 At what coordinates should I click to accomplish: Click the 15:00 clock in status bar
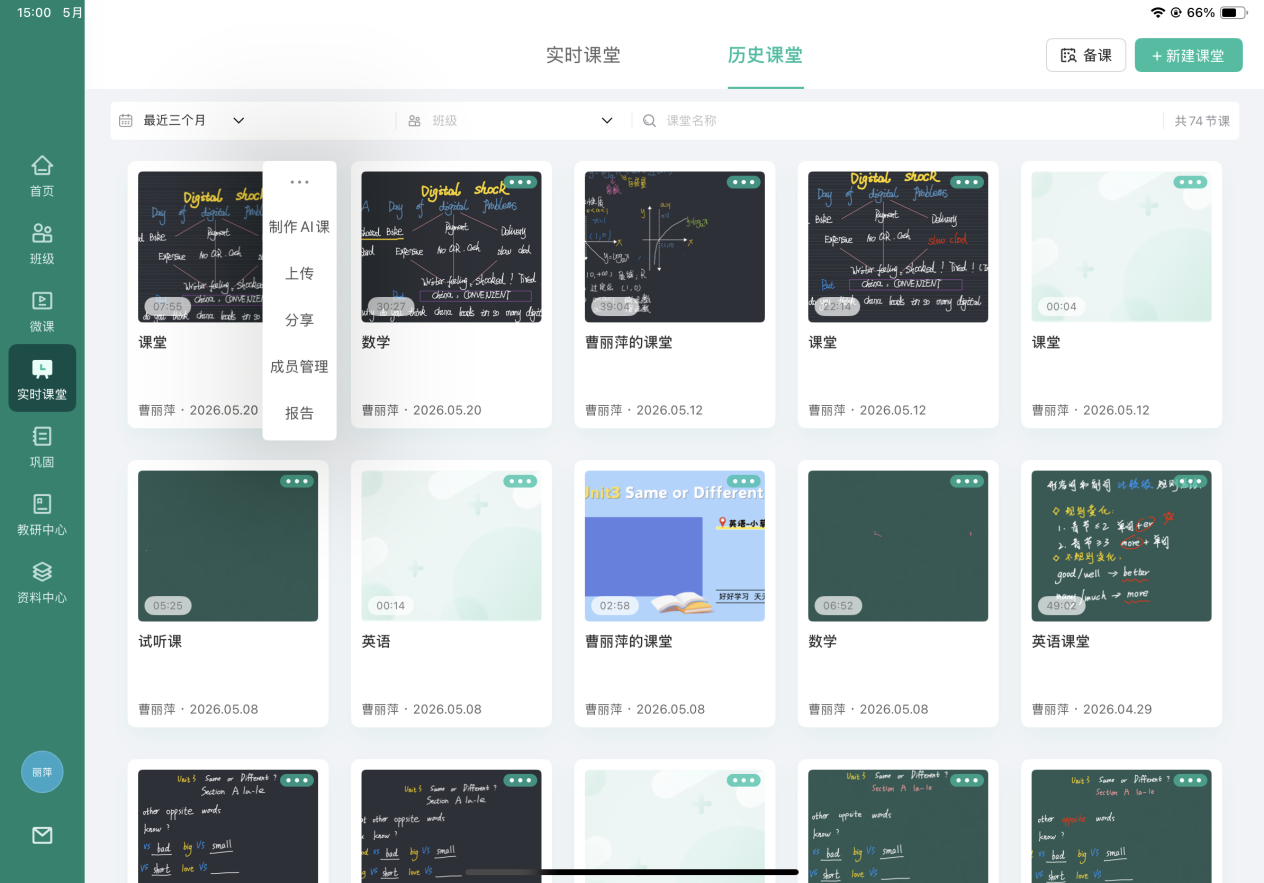coord(34,12)
